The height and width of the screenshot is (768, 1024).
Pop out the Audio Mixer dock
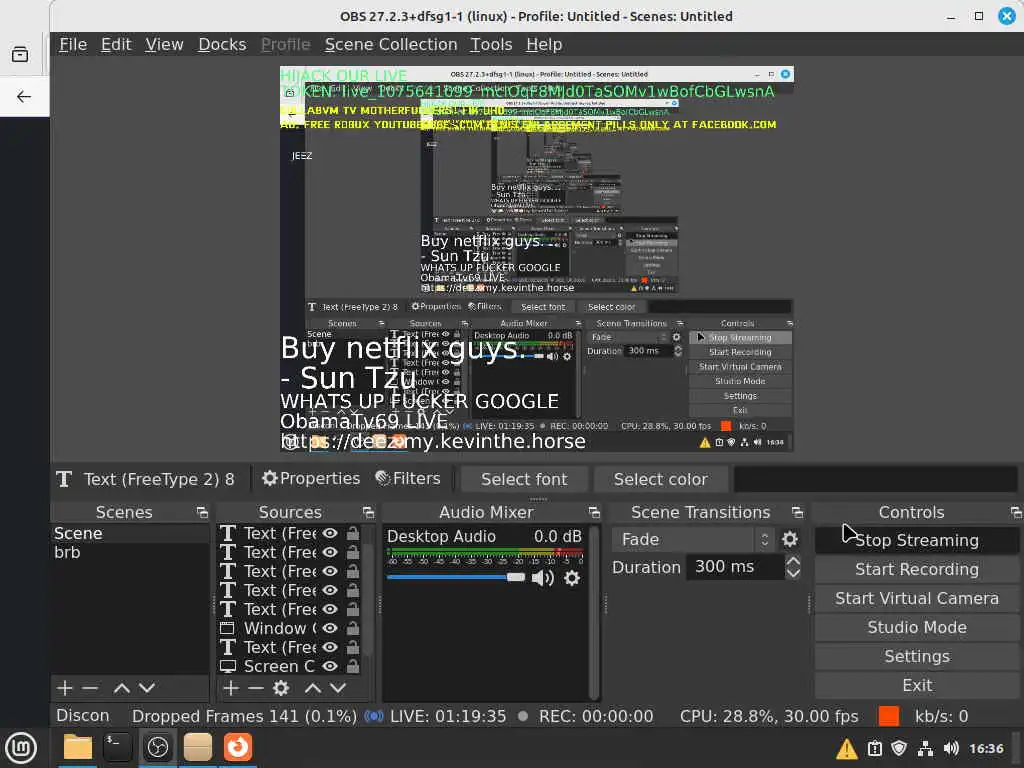point(594,513)
